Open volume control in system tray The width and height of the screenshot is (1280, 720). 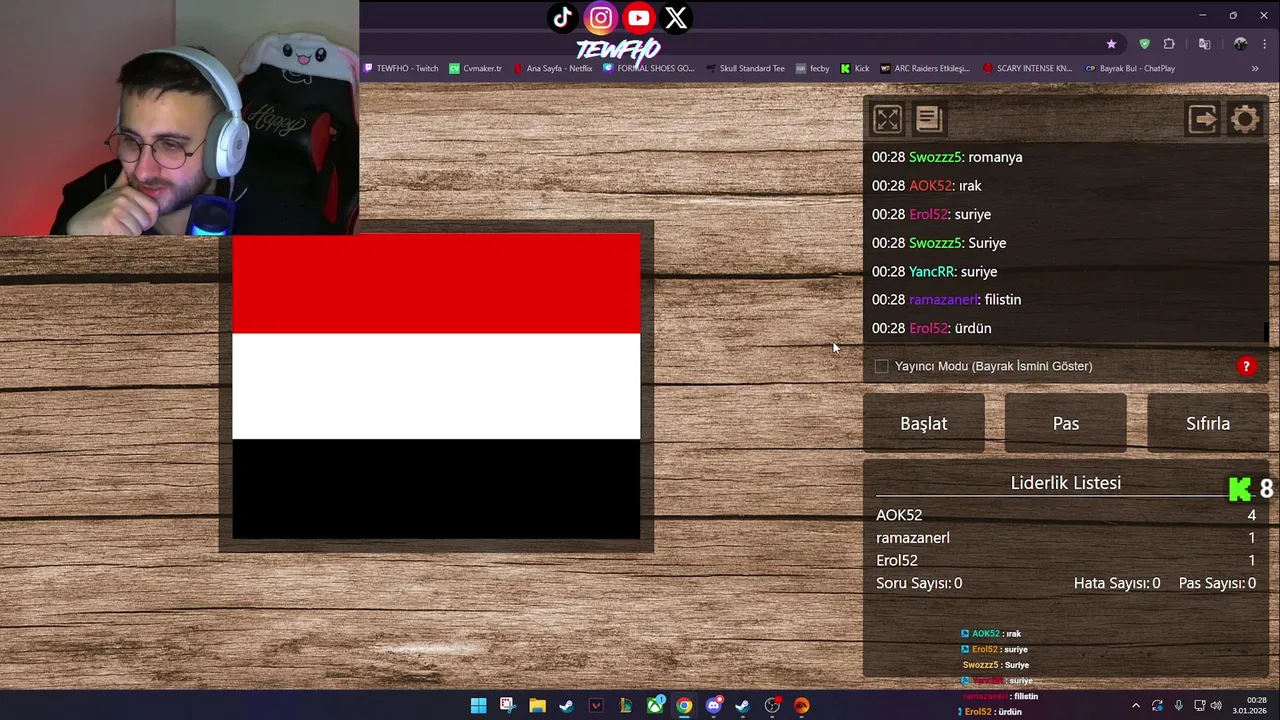[x=1216, y=705]
